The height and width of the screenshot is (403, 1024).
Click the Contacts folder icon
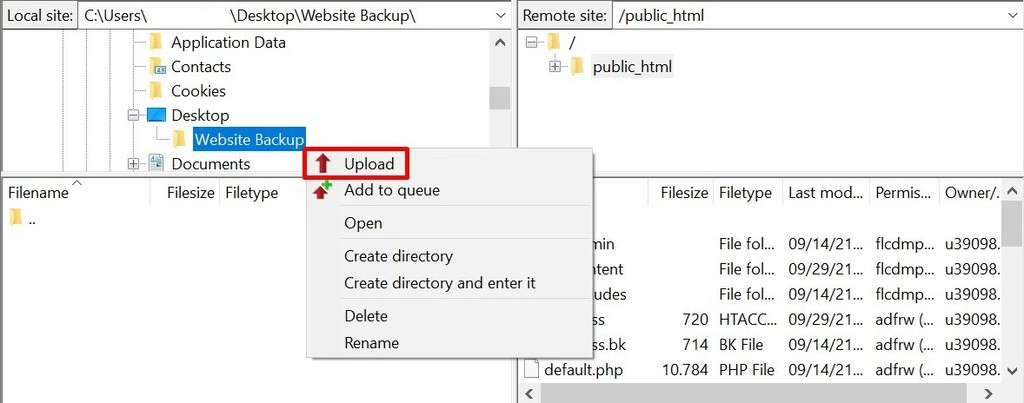click(156, 67)
